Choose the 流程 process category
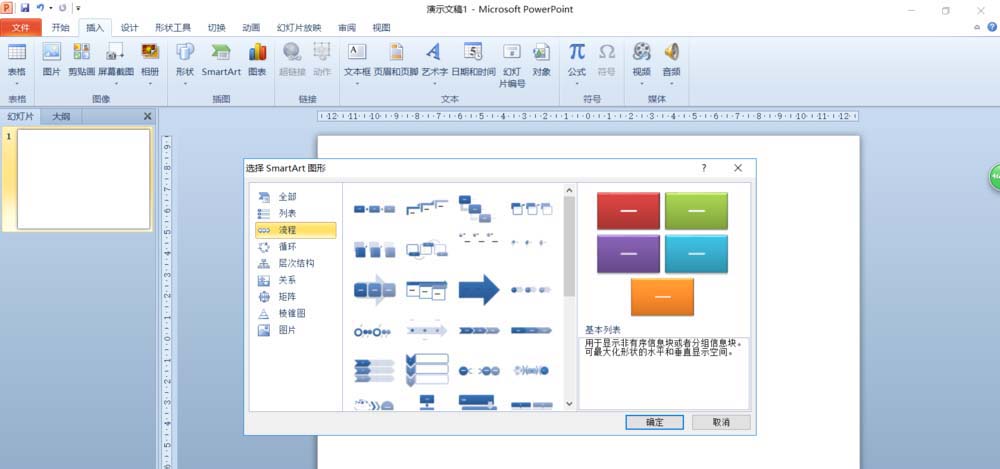This screenshot has width=1000, height=469. click(295, 230)
